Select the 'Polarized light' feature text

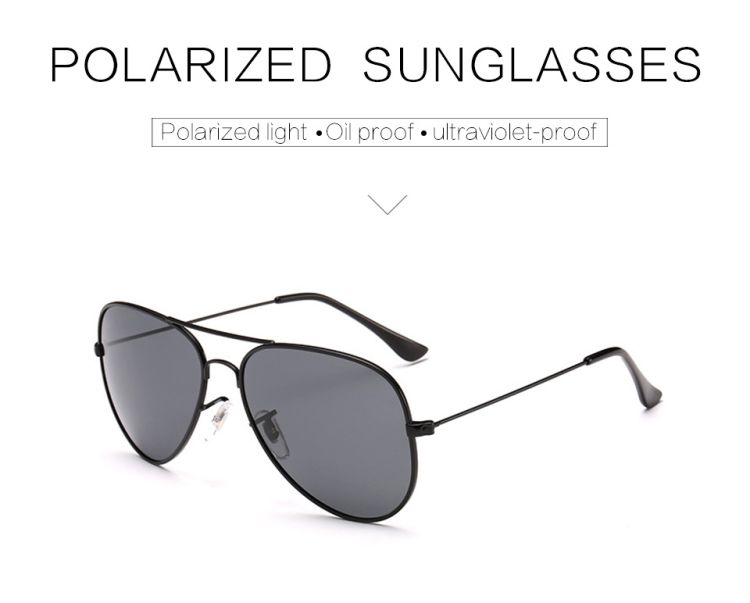[233, 132]
